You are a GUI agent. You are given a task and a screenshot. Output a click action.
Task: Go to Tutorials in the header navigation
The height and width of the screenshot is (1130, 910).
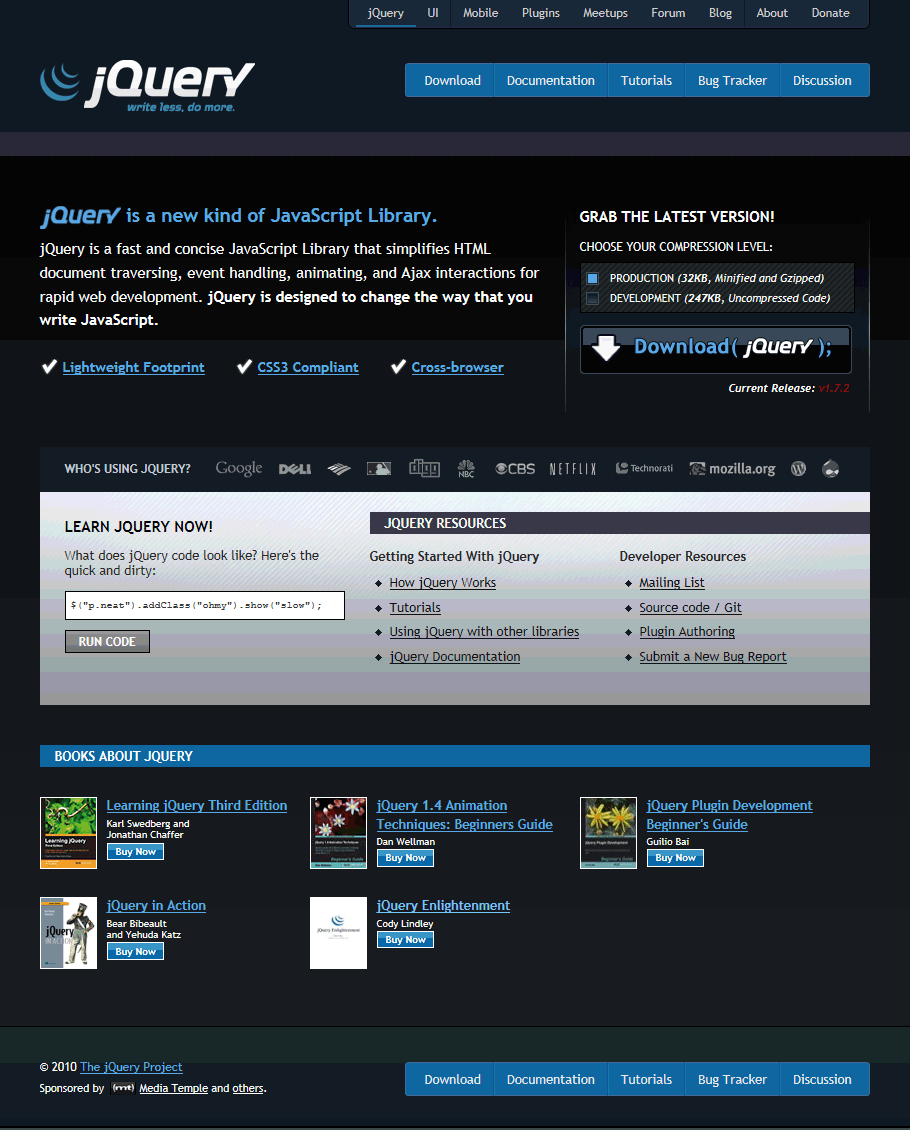pyautogui.click(x=646, y=80)
